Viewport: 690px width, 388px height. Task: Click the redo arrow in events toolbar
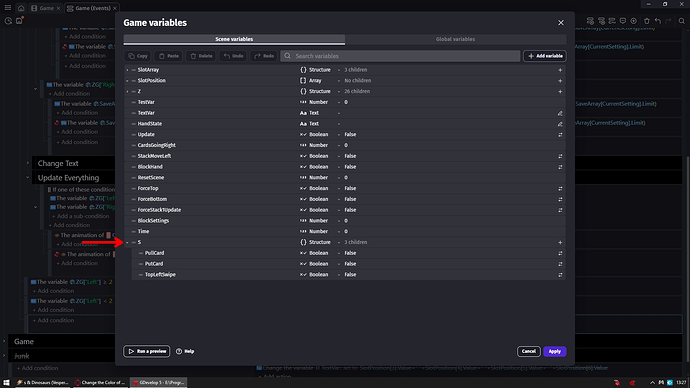(668, 21)
